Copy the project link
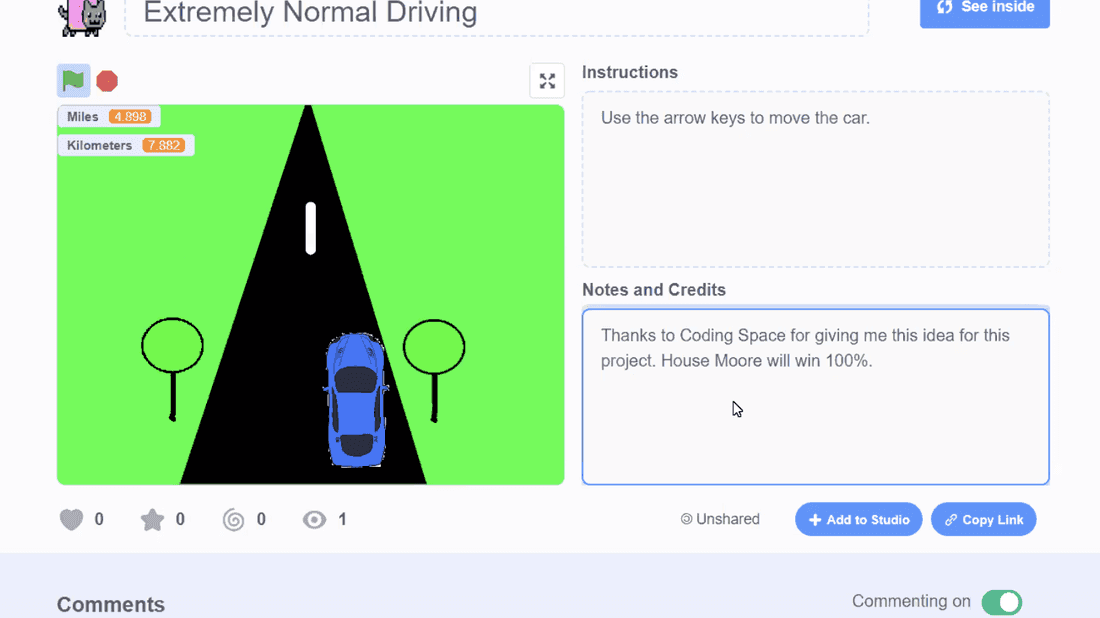The image size is (1100, 618). (983, 519)
